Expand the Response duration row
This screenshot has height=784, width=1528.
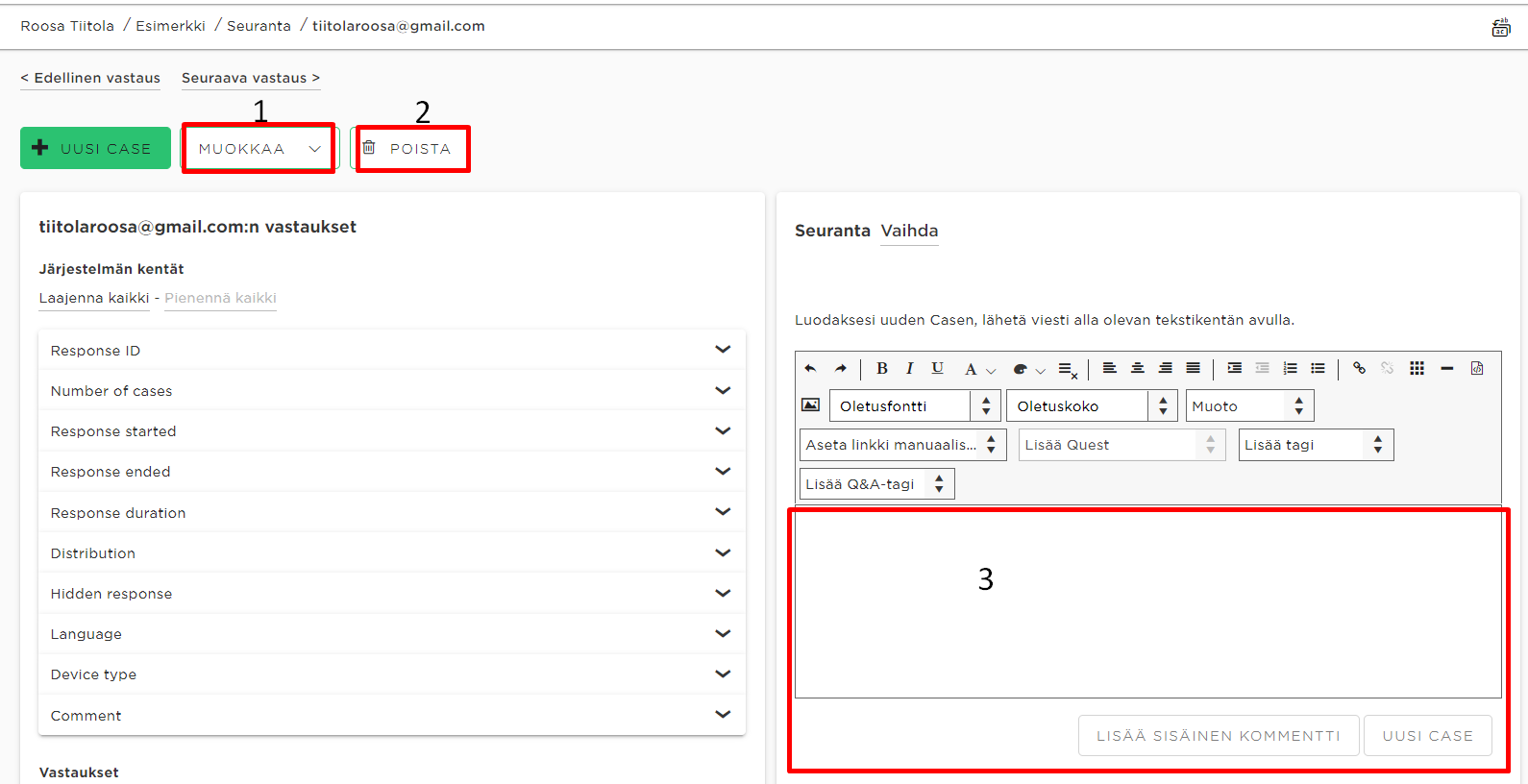pyautogui.click(x=392, y=512)
